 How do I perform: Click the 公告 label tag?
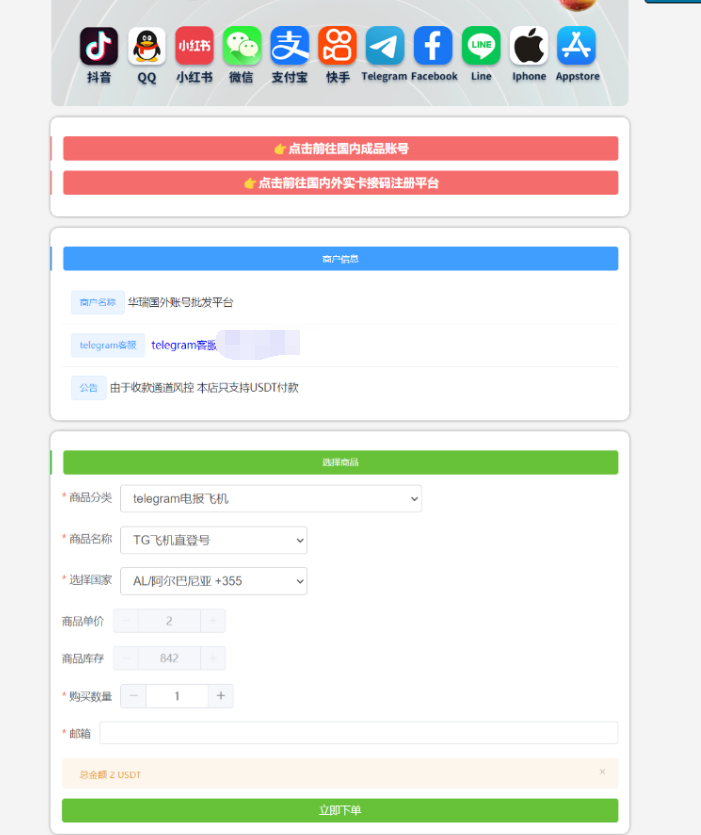88,388
